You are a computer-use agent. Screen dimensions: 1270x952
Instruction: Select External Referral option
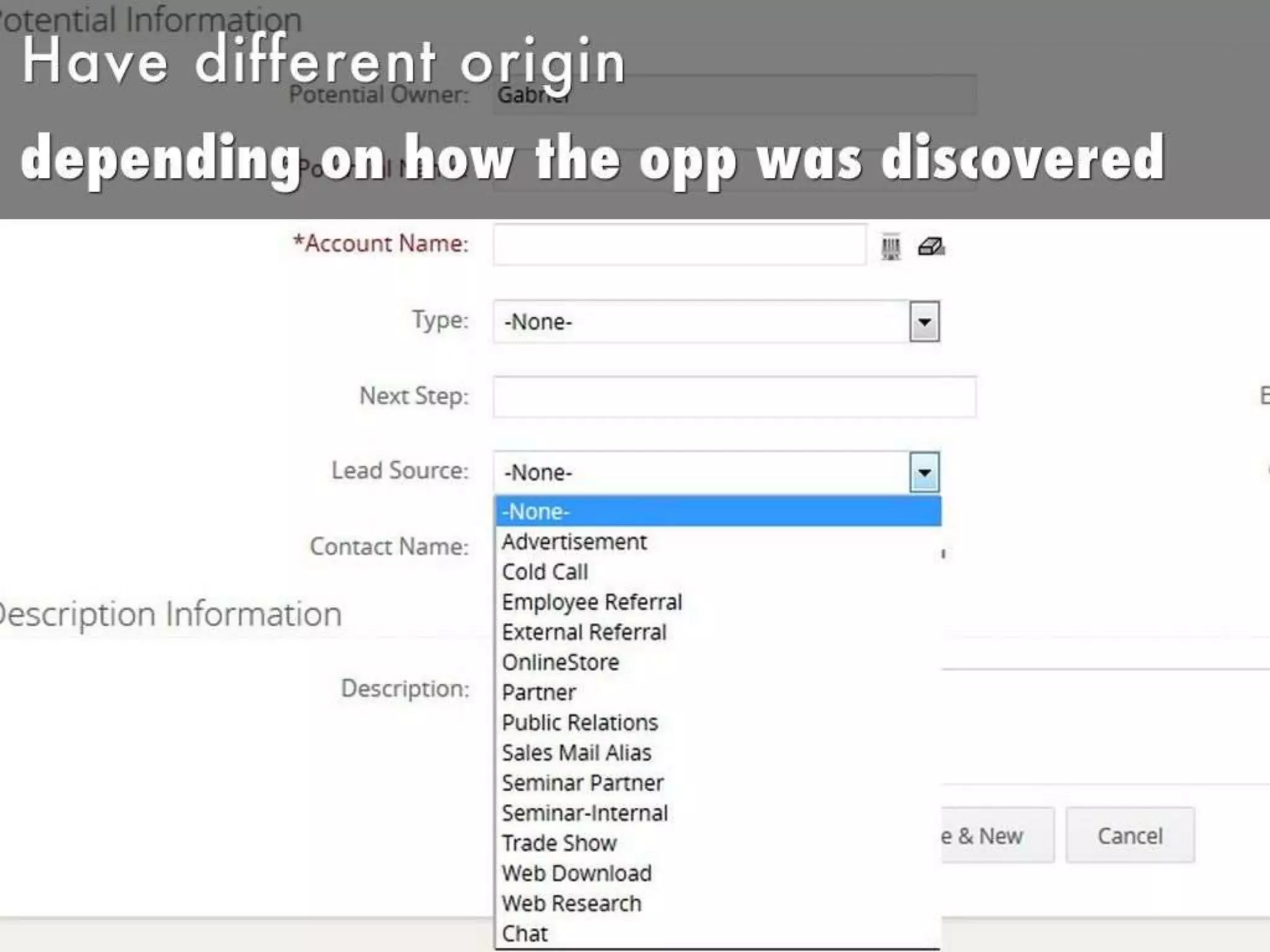click(x=584, y=632)
